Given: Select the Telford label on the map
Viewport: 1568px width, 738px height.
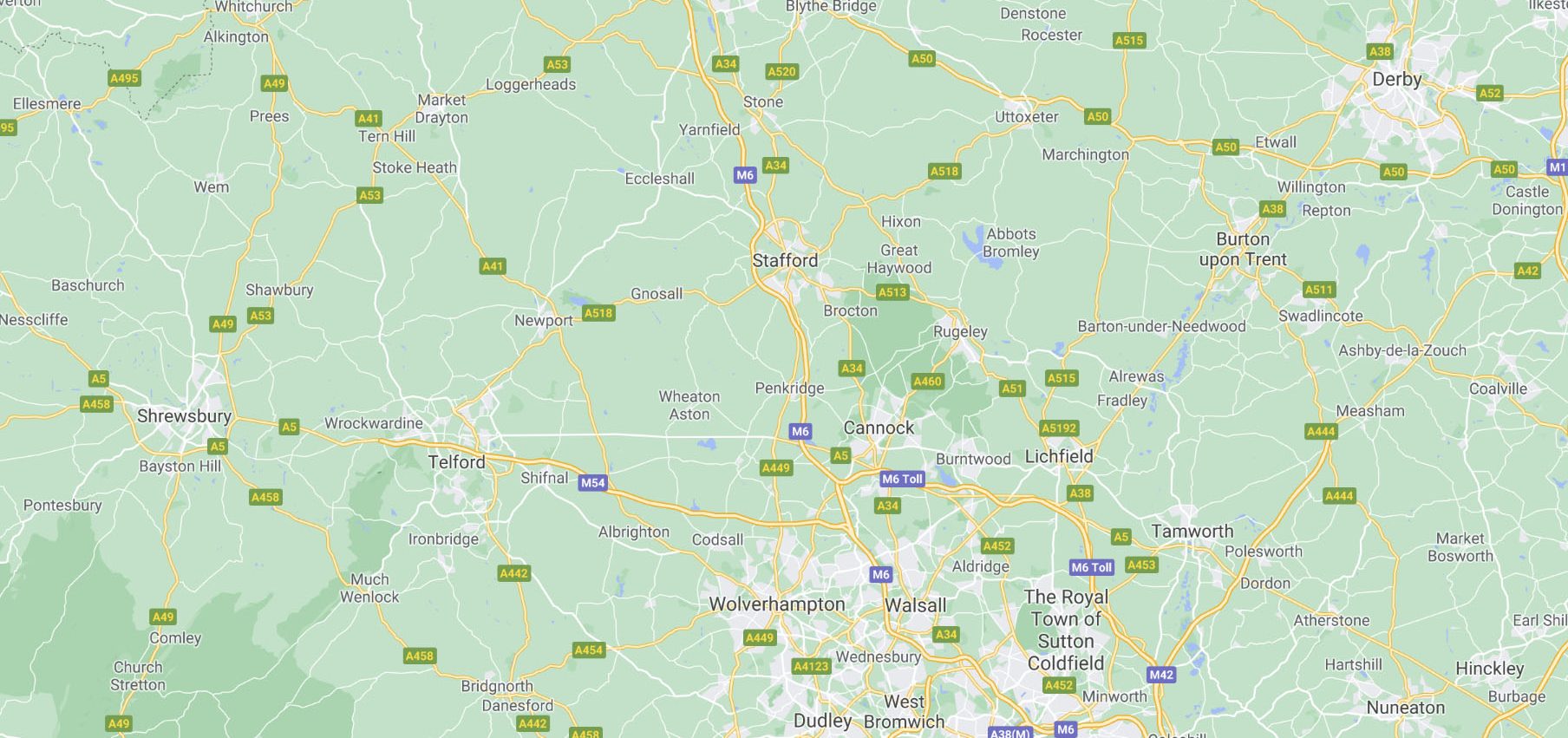Looking at the screenshot, I should [456, 462].
